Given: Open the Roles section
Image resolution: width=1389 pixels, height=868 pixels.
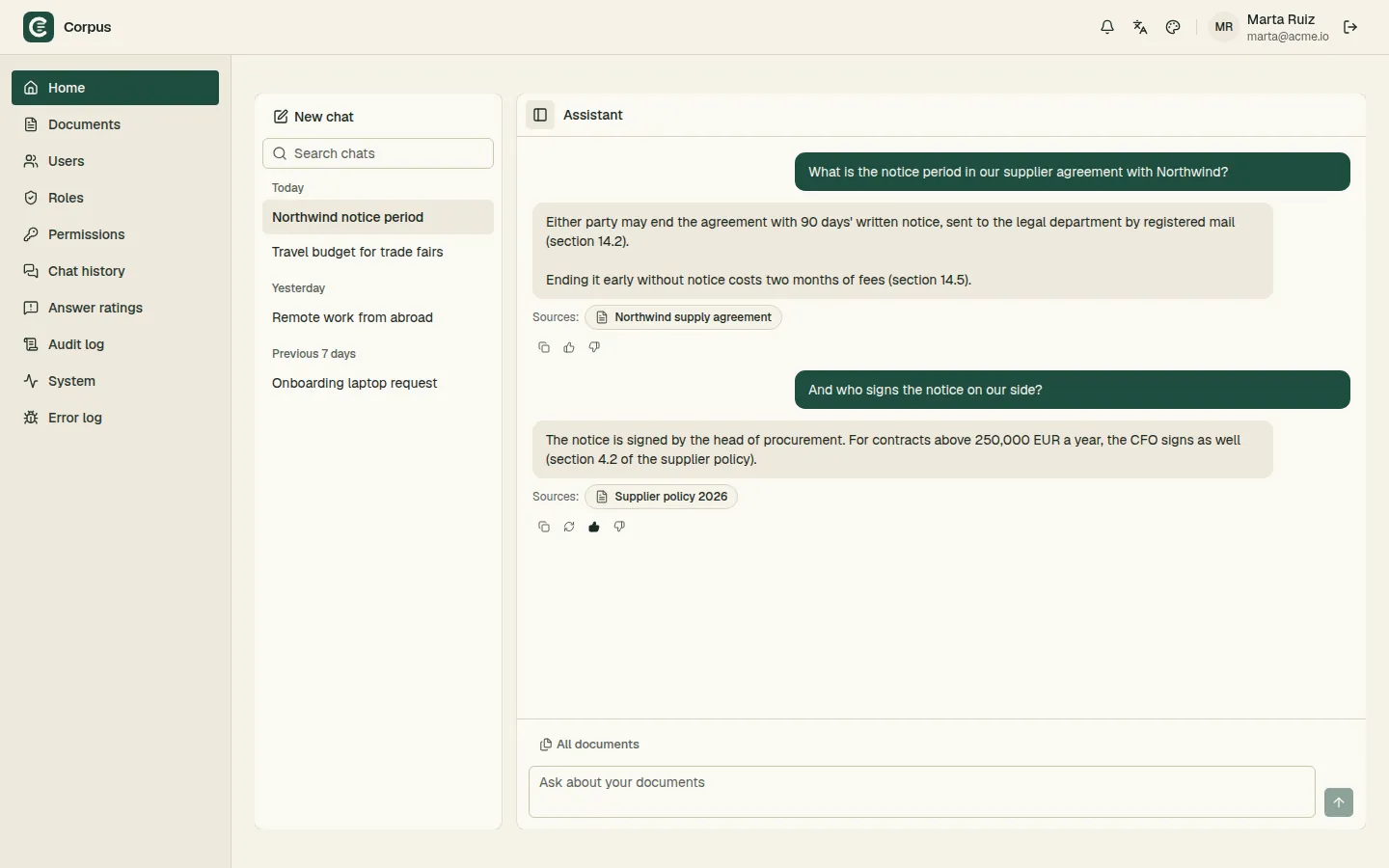Looking at the screenshot, I should click(x=115, y=198).
